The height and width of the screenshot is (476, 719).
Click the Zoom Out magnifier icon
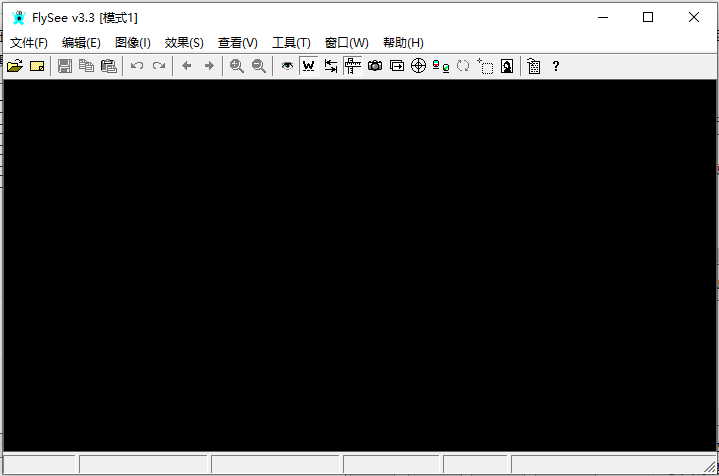[x=259, y=66]
